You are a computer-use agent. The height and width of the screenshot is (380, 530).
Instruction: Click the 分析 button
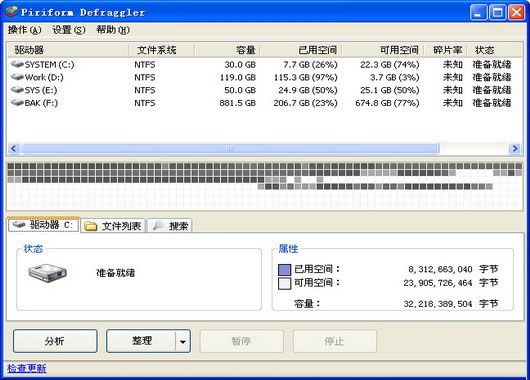pyautogui.click(x=55, y=341)
